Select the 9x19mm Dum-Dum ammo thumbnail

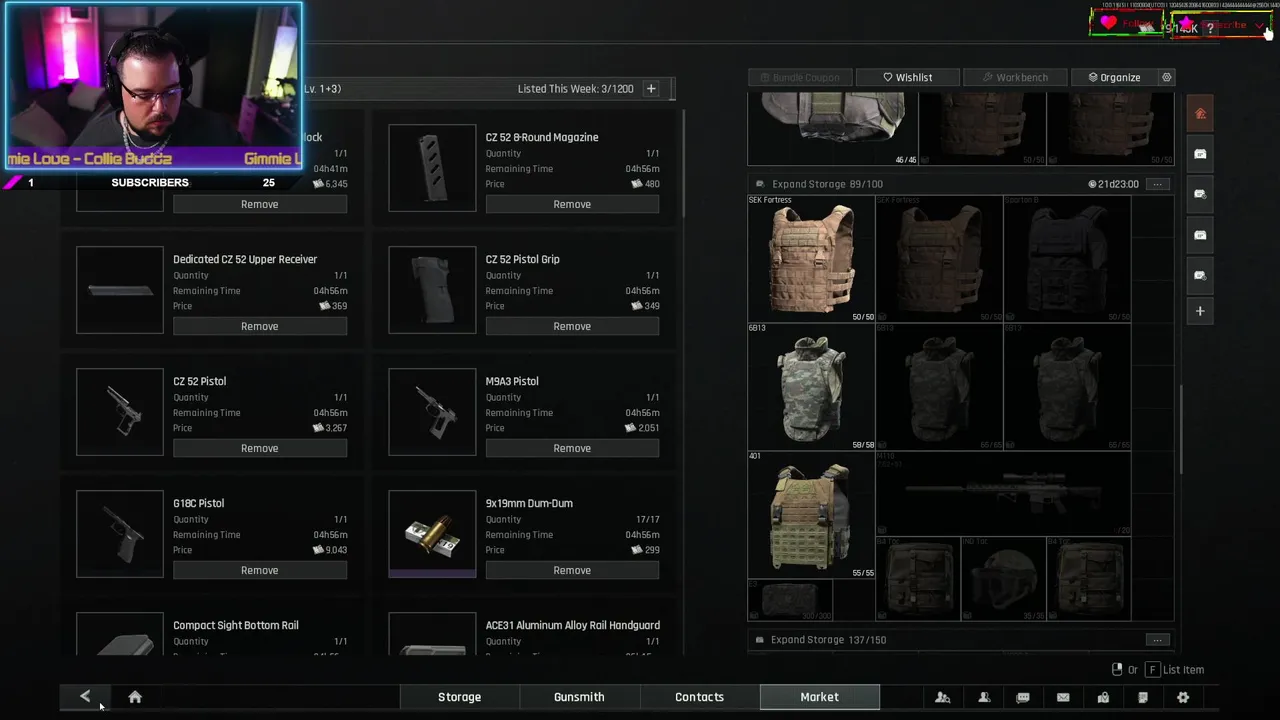[x=432, y=534]
